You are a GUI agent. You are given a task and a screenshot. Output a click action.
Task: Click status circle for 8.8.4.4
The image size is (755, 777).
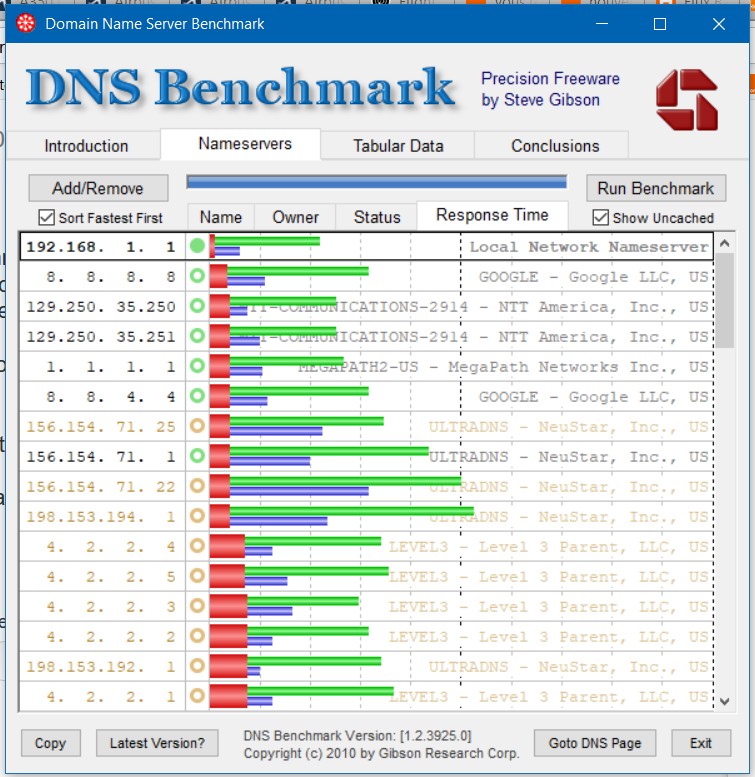pos(197,396)
